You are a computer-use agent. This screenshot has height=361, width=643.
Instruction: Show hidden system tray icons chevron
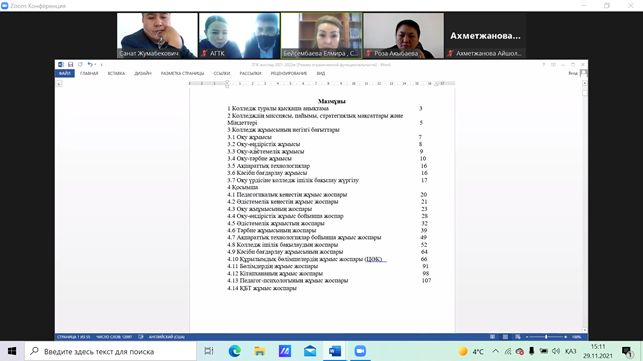[x=495, y=351]
